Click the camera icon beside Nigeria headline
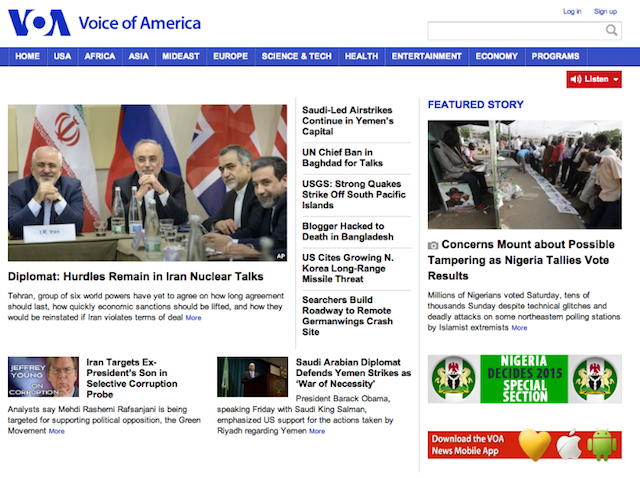This screenshot has width=640, height=478. click(433, 245)
